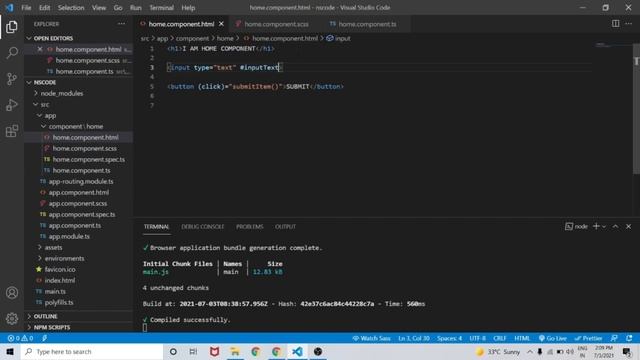Open the Source Control view
Image resolution: width=640 pixels, height=360 pixels.
tap(12, 79)
